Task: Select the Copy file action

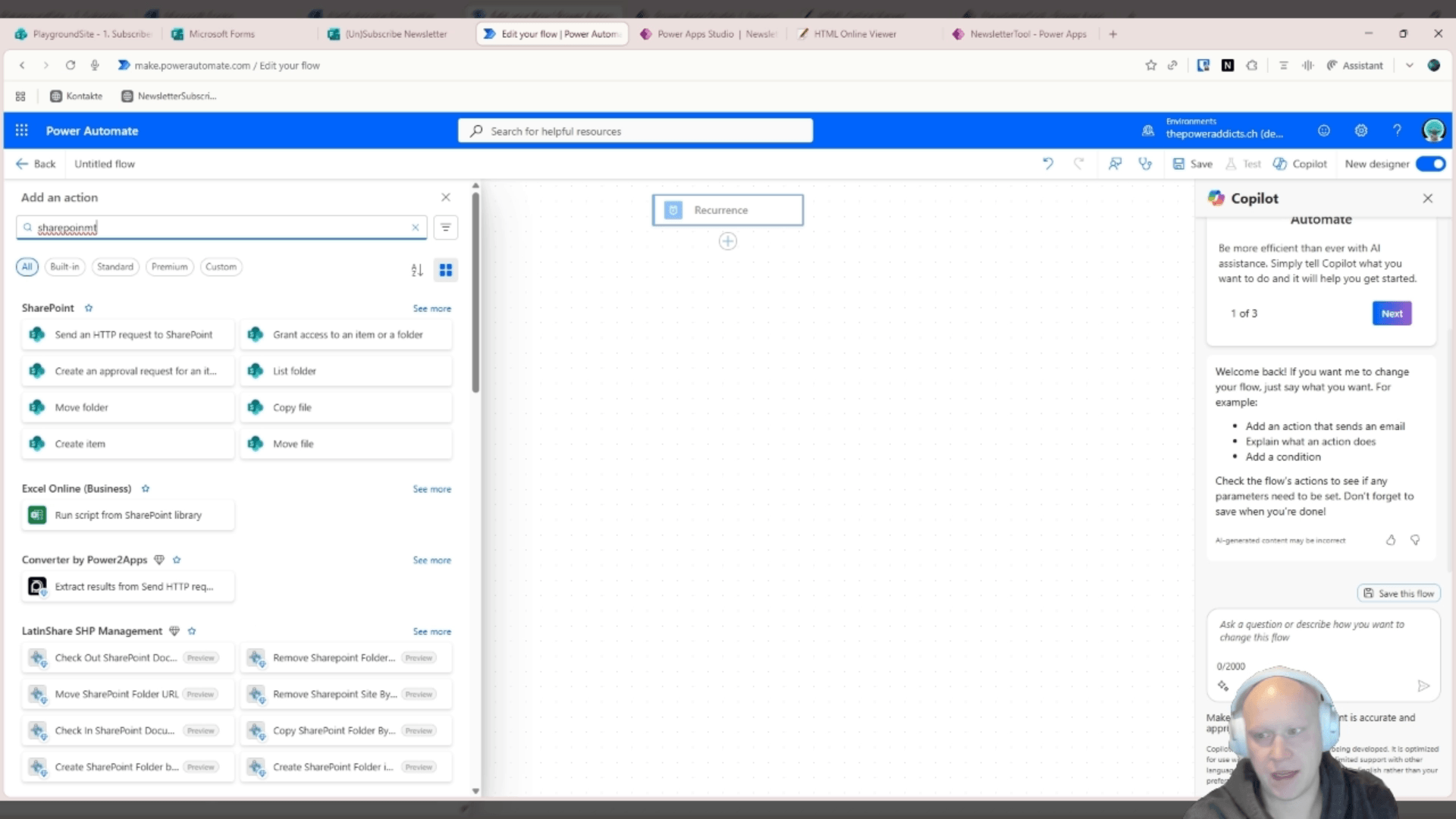Action: coord(346,407)
